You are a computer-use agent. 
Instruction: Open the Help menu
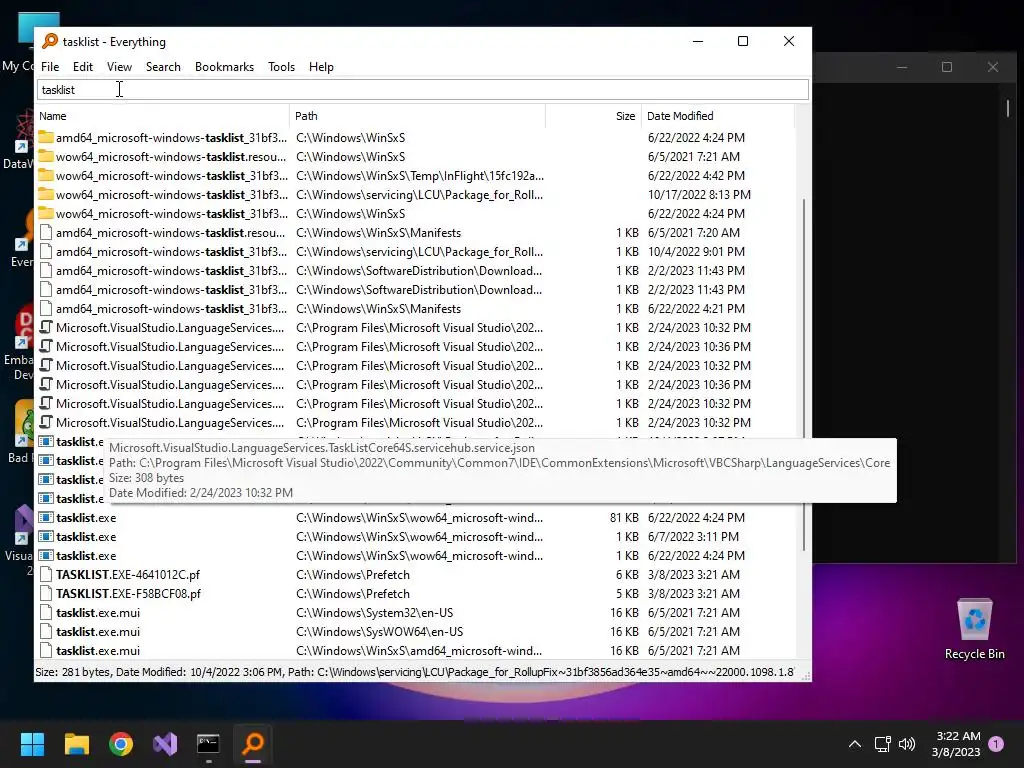click(321, 67)
